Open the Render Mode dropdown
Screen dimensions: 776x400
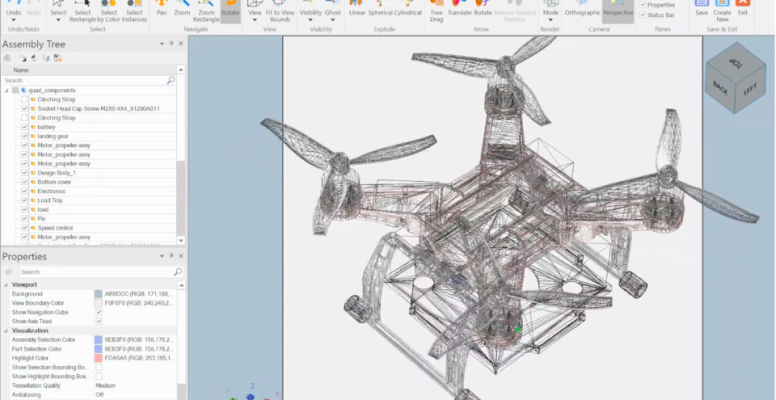coord(550,12)
